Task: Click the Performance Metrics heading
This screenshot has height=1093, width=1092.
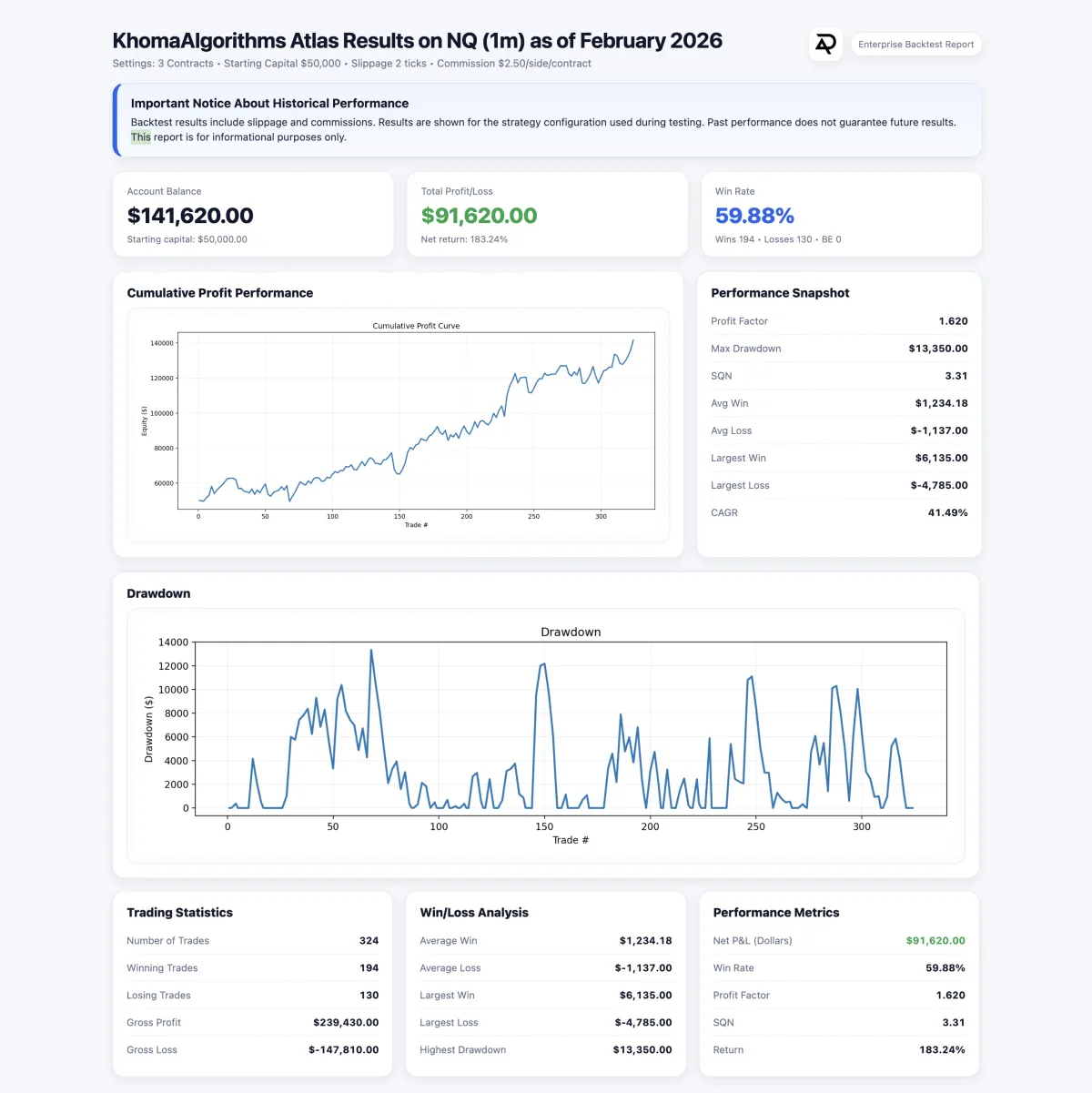Action: (x=776, y=913)
